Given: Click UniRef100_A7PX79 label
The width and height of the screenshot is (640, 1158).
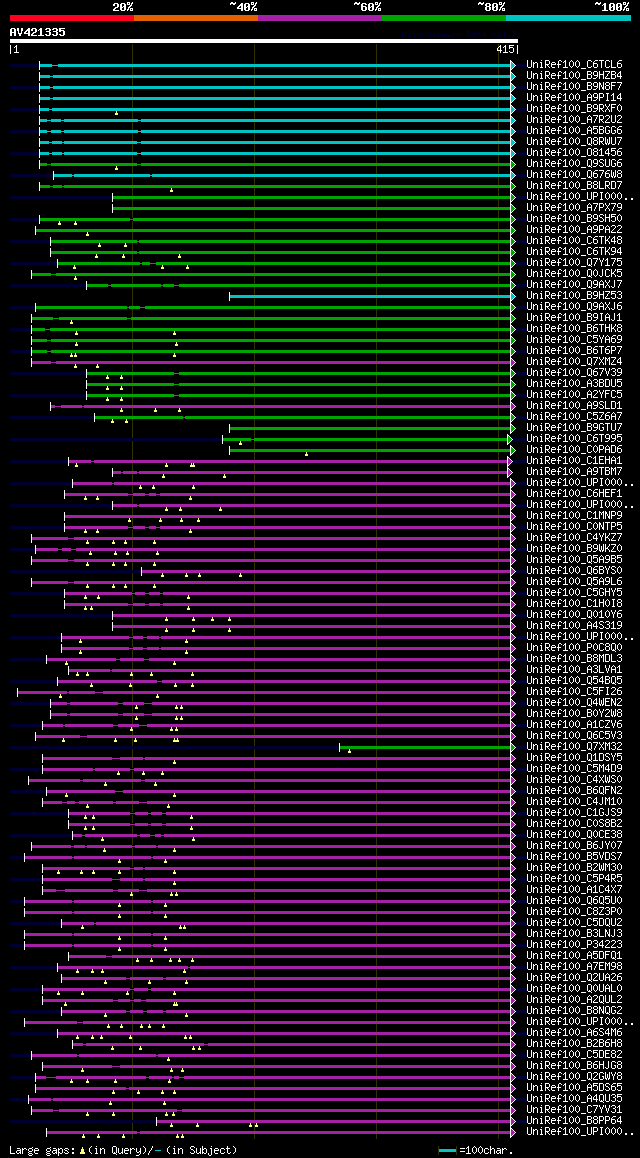Looking at the screenshot, I should [x=574, y=208].
